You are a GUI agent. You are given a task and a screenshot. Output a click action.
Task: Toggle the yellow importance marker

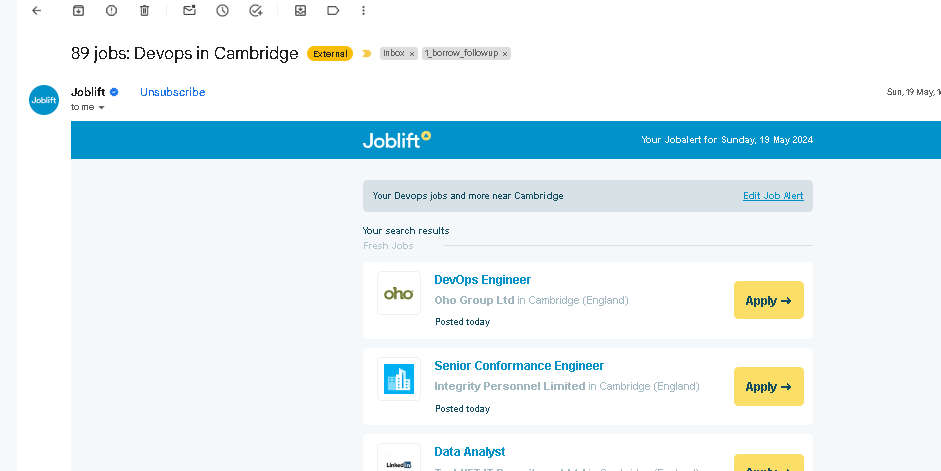(367, 53)
